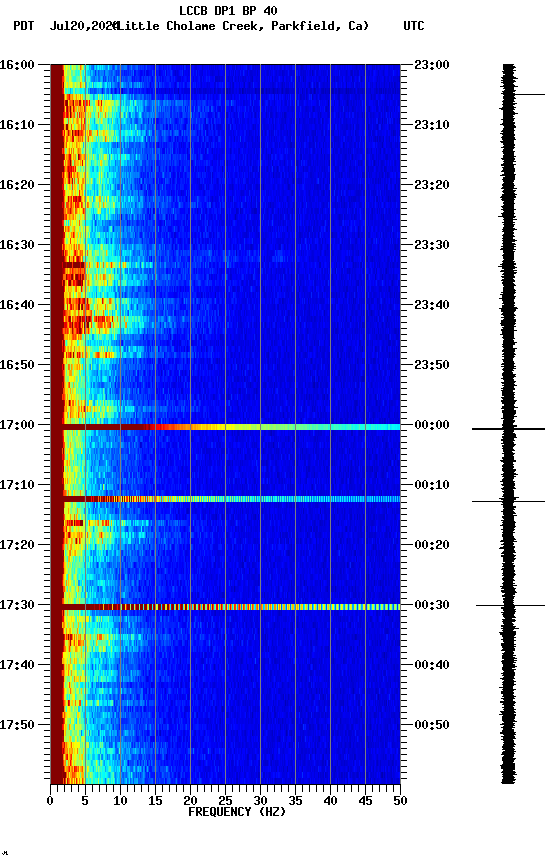Click the seismogram spike line near 00:12

[x=508, y=501]
